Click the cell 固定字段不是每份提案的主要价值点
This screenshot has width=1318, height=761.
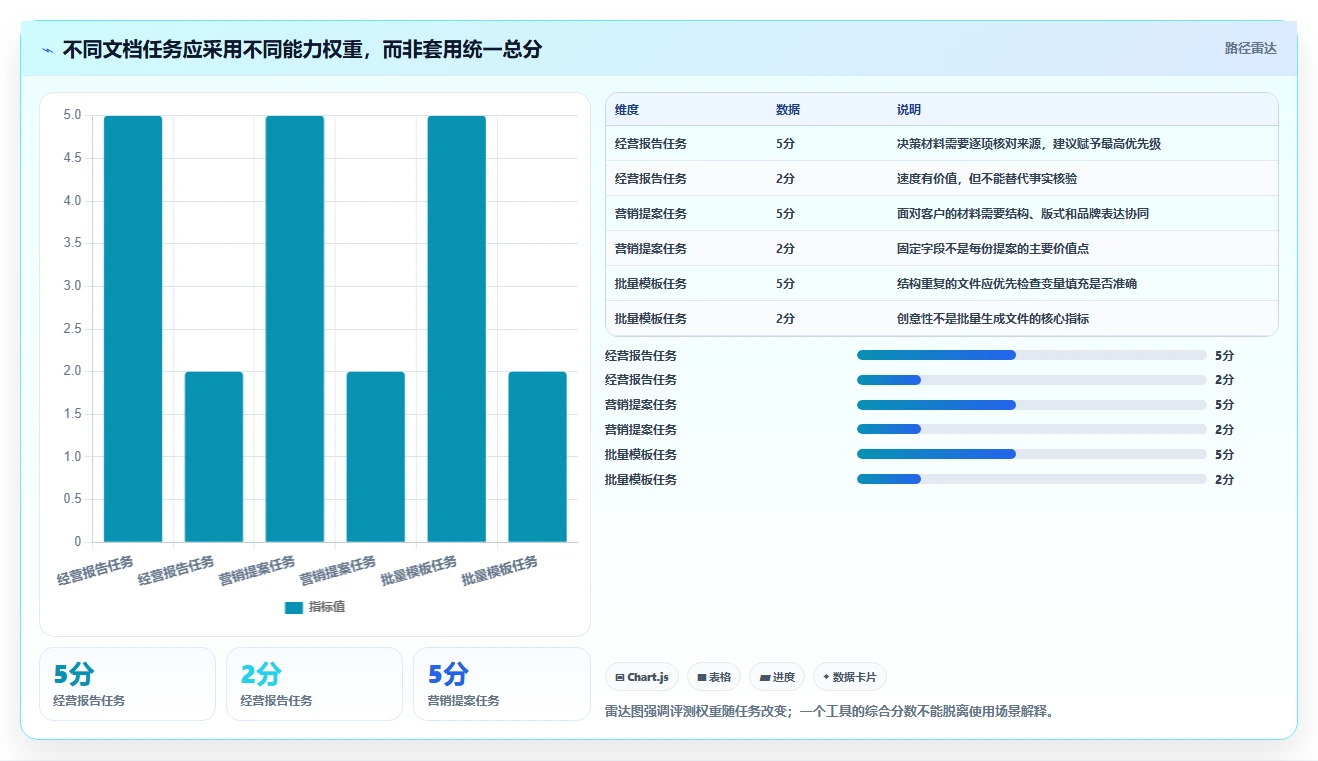pyautogui.click(x=993, y=249)
